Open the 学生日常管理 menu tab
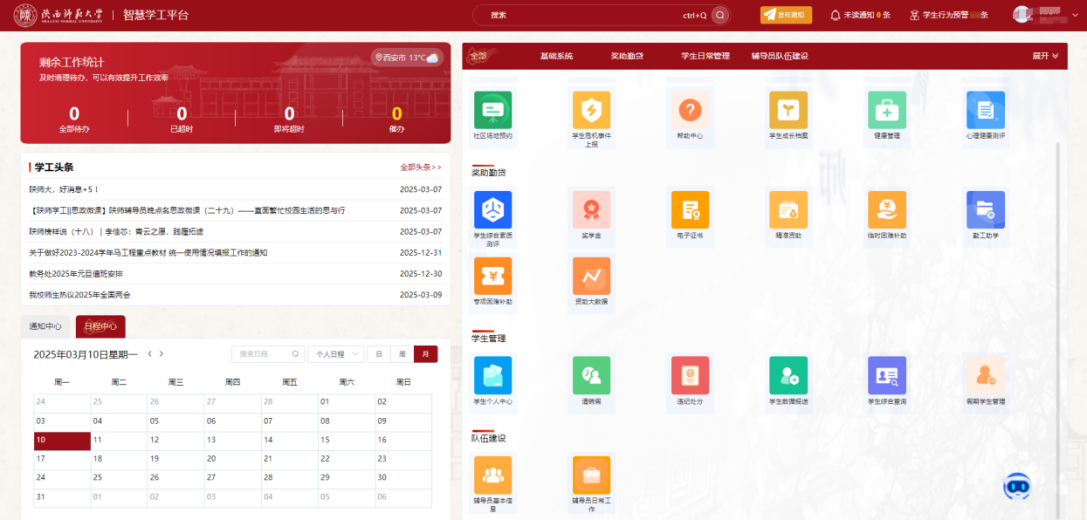The width and height of the screenshot is (1087, 520). (705, 56)
